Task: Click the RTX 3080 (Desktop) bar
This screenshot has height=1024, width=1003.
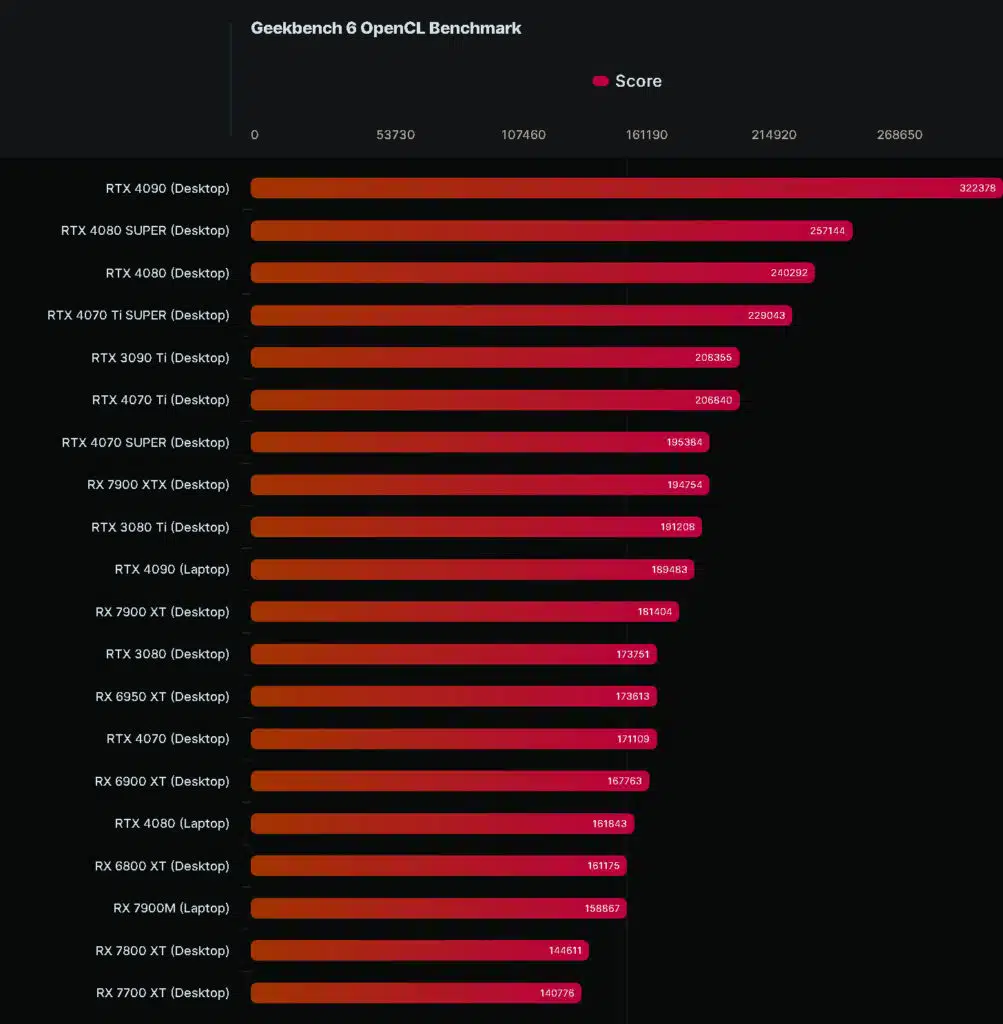Action: [x=454, y=654]
